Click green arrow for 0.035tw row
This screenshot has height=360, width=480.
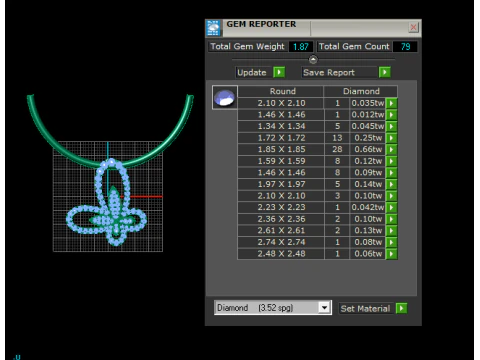tap(392, 103)
